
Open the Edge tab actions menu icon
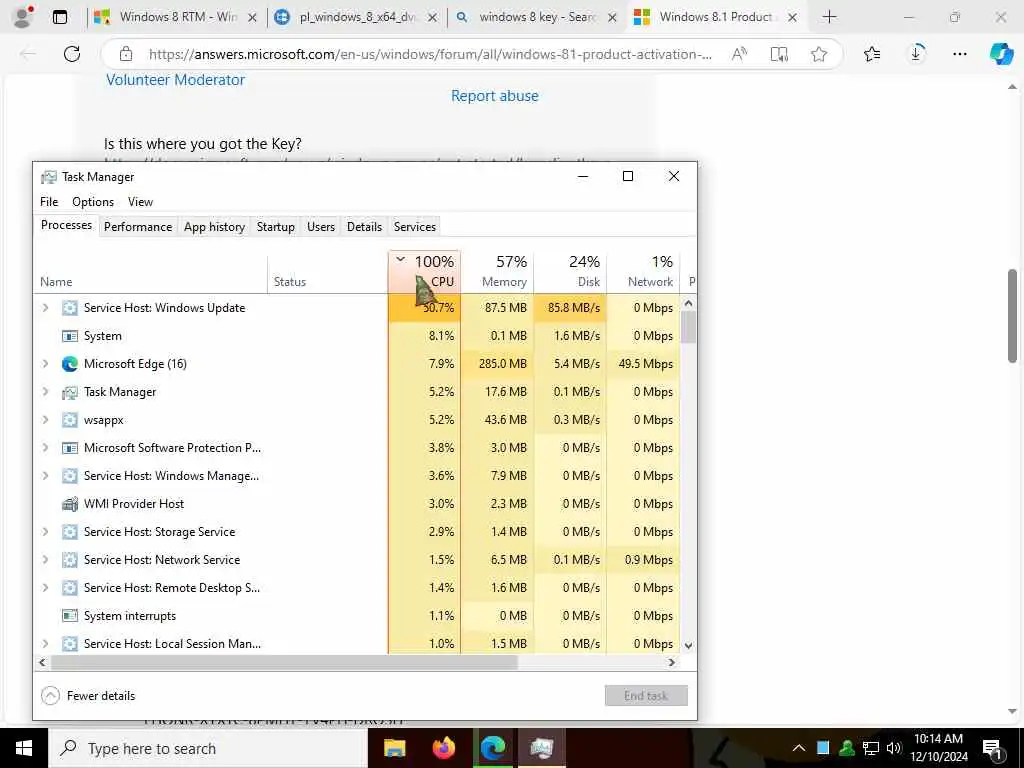pos(59,17)
